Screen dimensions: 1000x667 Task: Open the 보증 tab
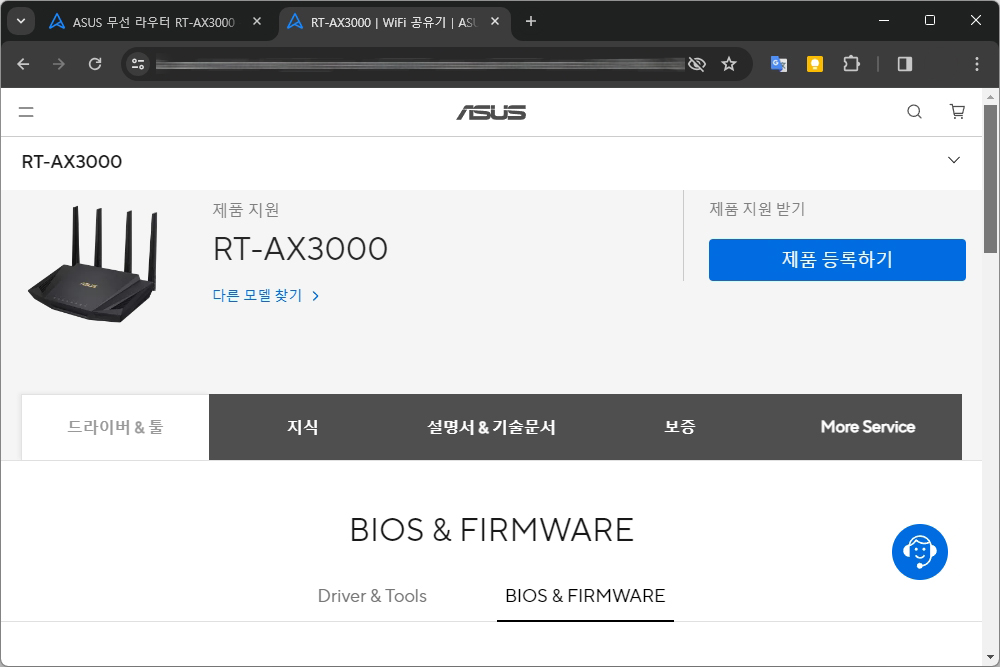pyautogui.click(x=679, y=427)
